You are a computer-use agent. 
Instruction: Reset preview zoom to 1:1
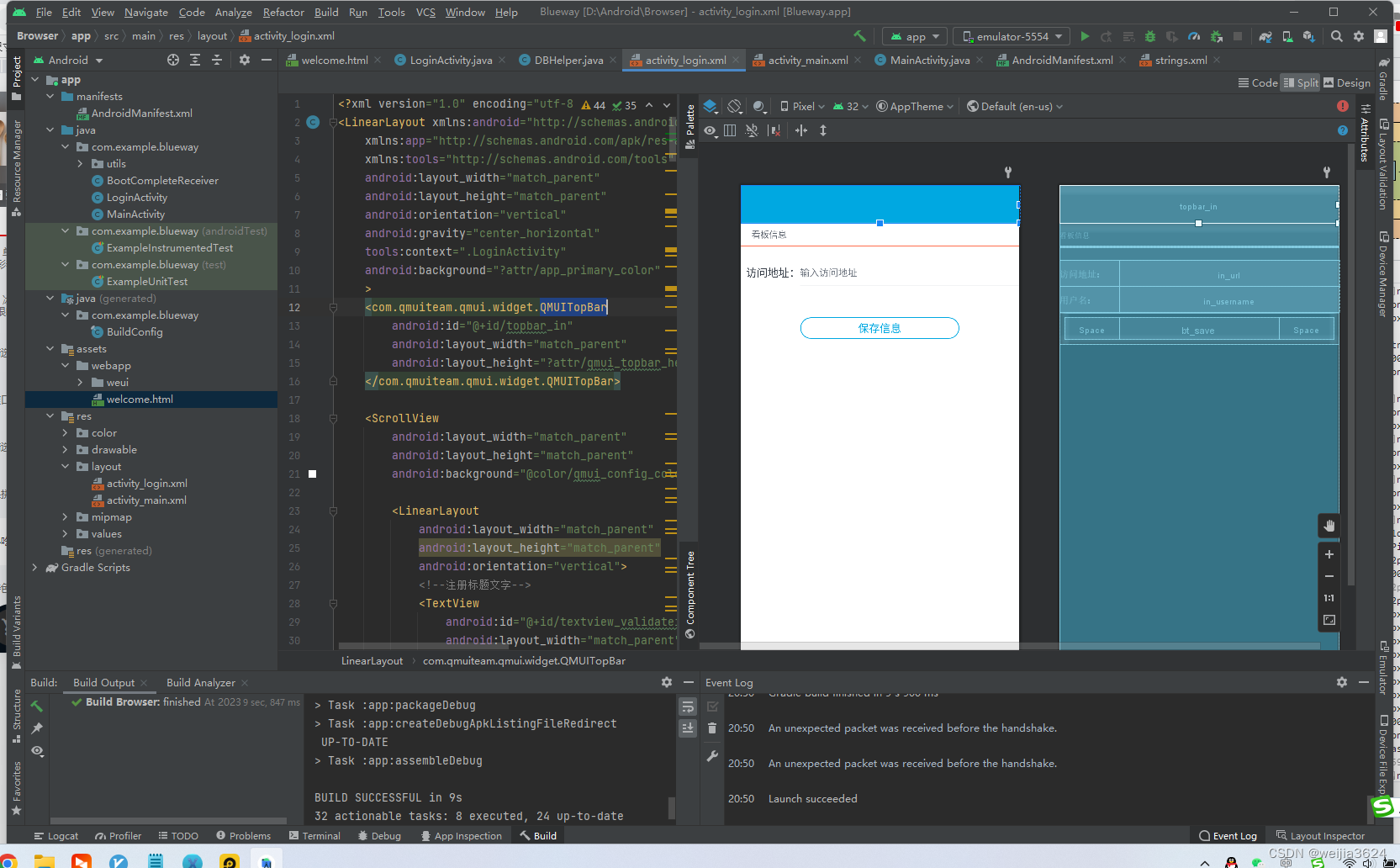(1329, 598)
